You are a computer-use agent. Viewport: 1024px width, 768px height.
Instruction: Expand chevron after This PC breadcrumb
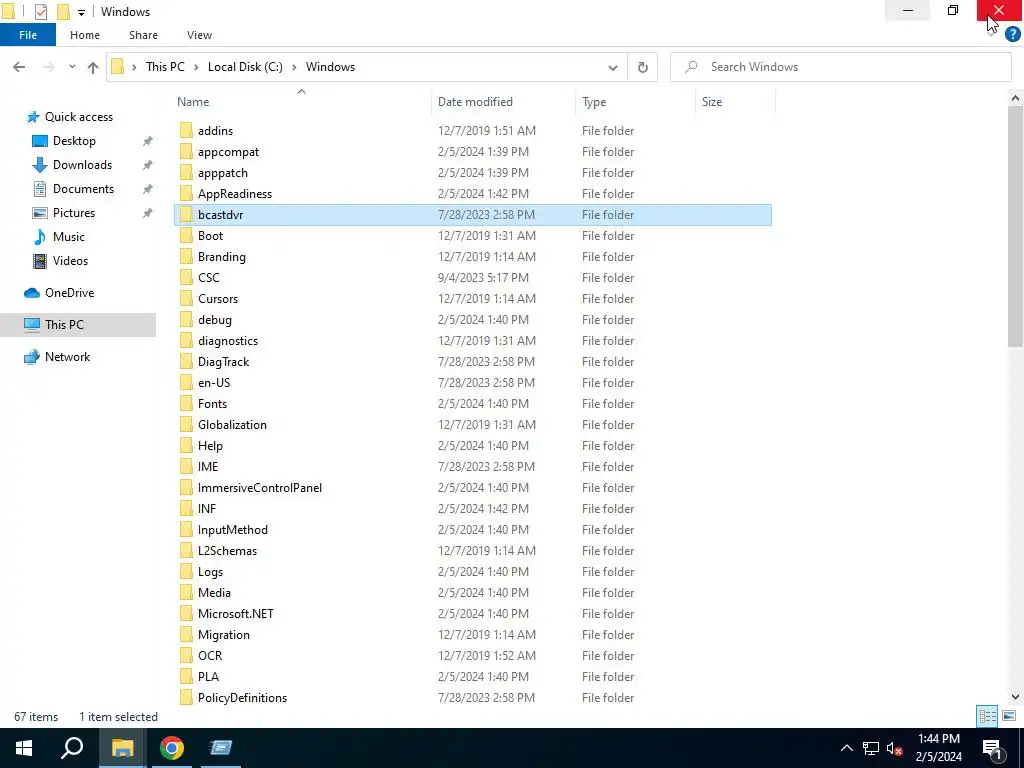(196, 67)
